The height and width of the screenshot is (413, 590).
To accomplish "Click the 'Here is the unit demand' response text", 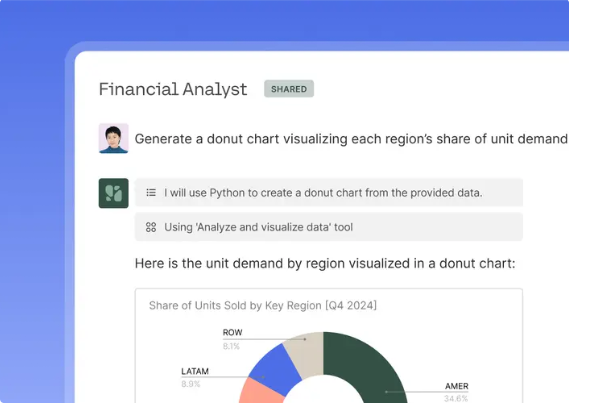I will click(x=325, y=263).
